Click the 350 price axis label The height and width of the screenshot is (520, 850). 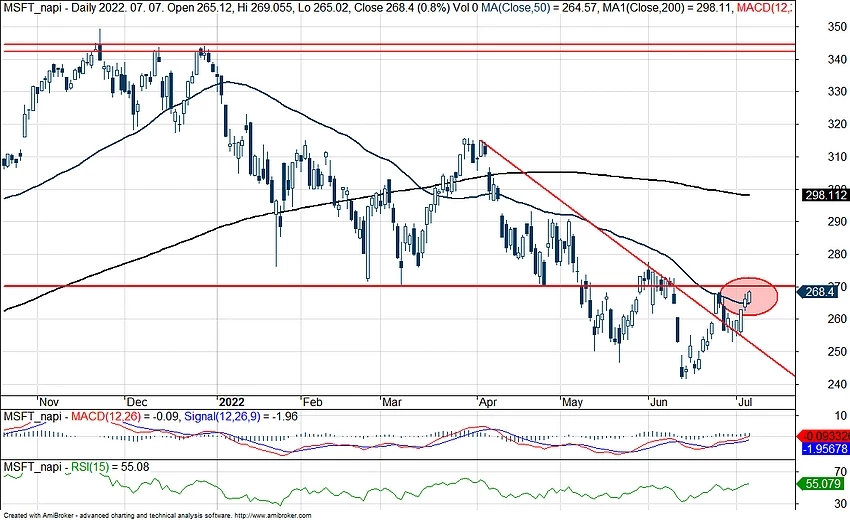[x=838, y=27]
